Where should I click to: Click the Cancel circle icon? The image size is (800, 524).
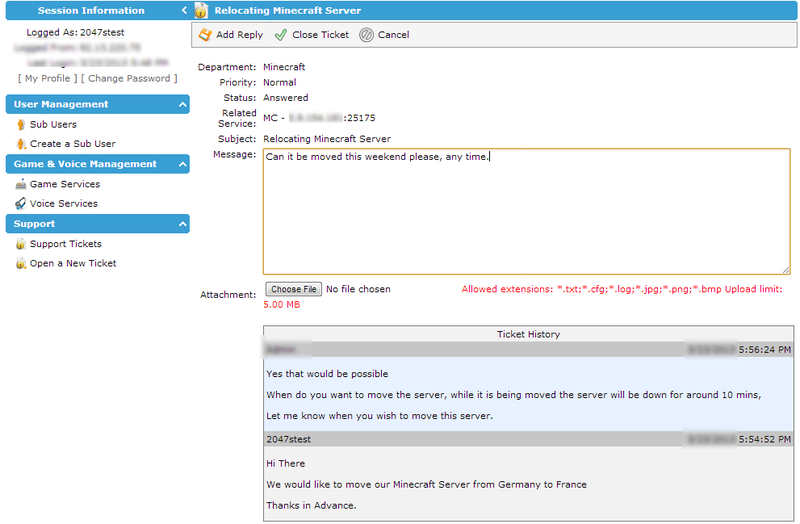point(366,35)
